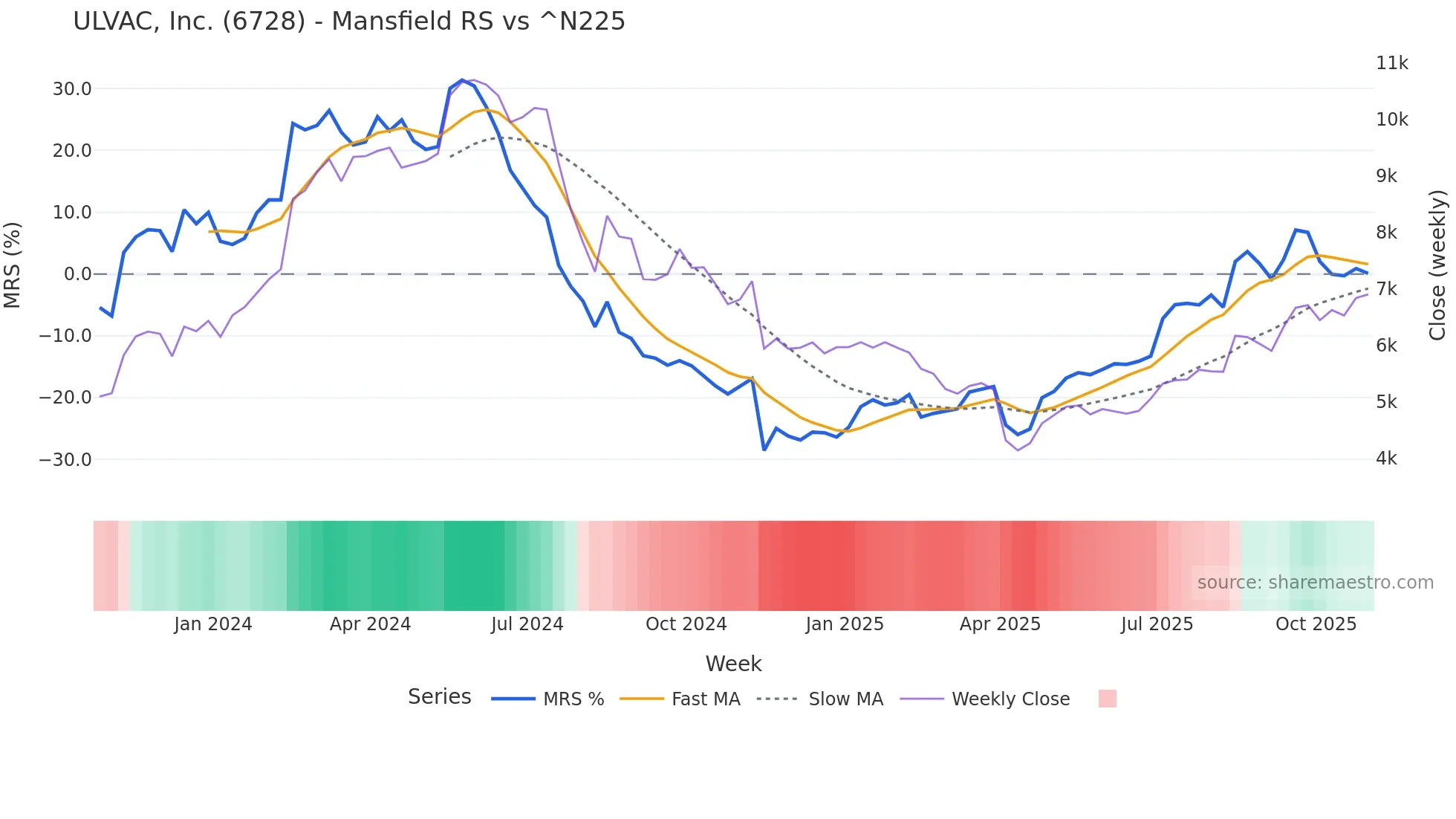Toggle the Fast MA legend entry
Viewport: 1456px width, 819px height.
[680, 699]
